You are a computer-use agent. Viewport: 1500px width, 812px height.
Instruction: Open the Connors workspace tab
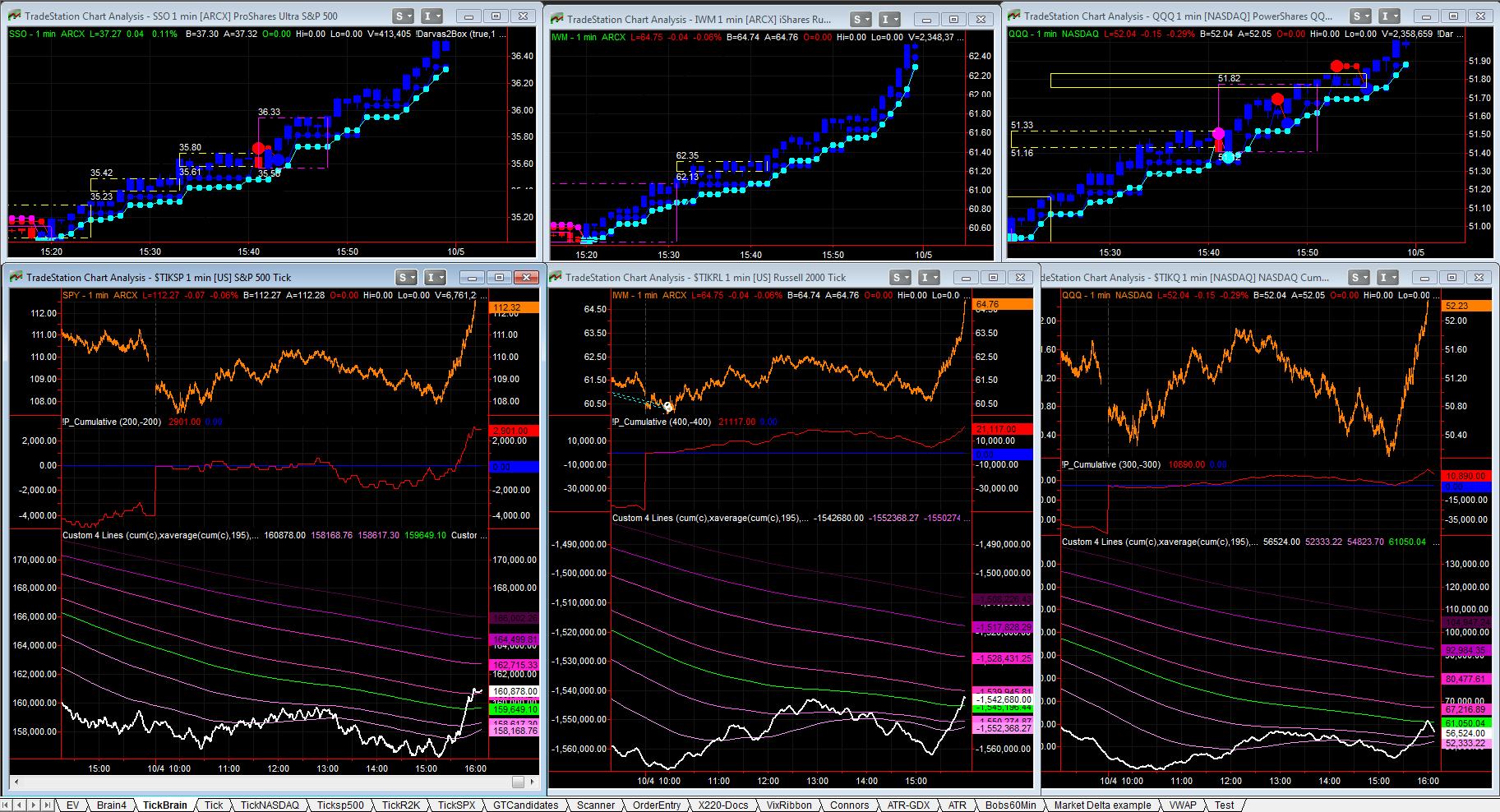click(x=848, y=805)
